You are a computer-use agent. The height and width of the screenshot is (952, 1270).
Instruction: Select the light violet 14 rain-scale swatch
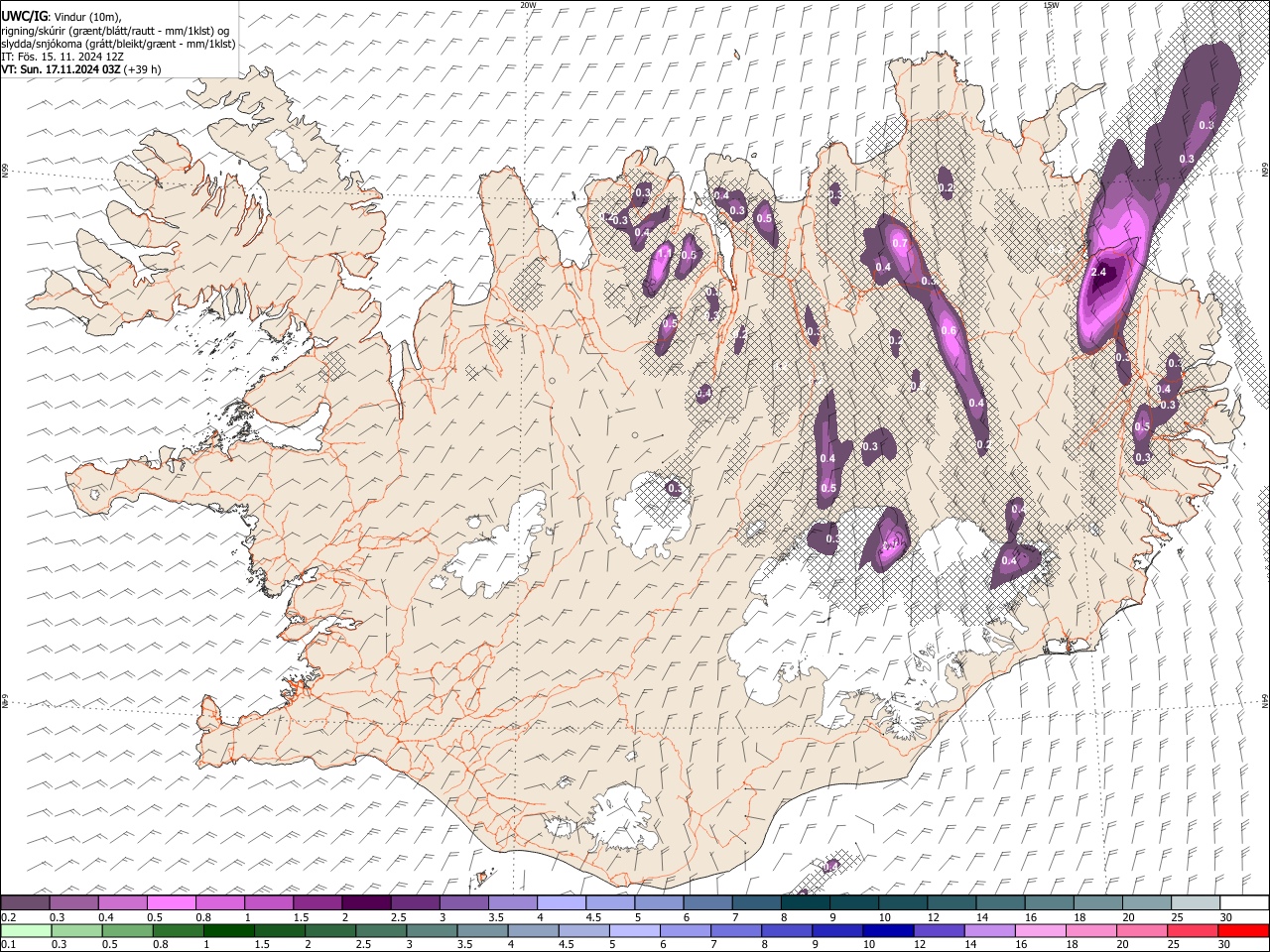(990, 930)
